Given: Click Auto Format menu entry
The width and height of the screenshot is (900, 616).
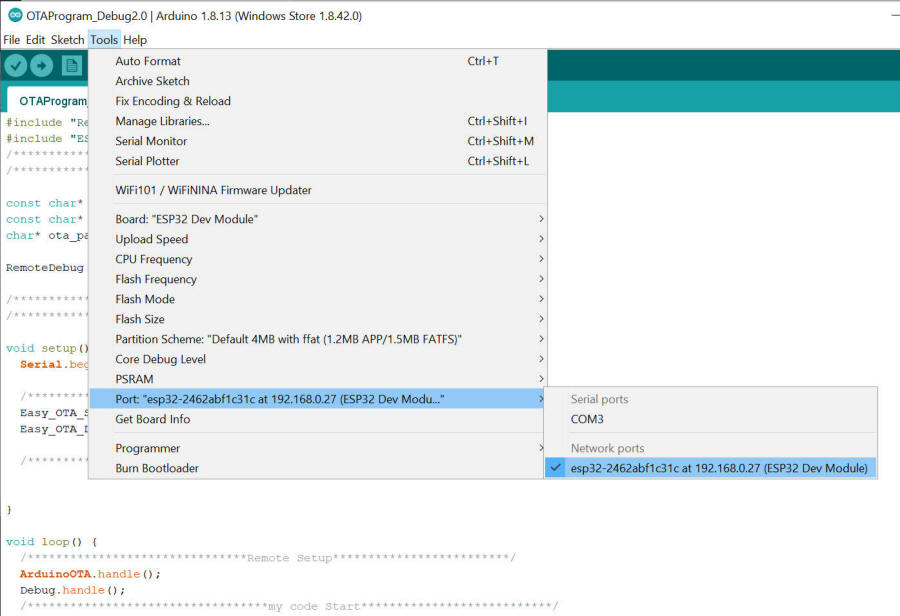Looking at the screenshot, I should click(x=148, y=61).
